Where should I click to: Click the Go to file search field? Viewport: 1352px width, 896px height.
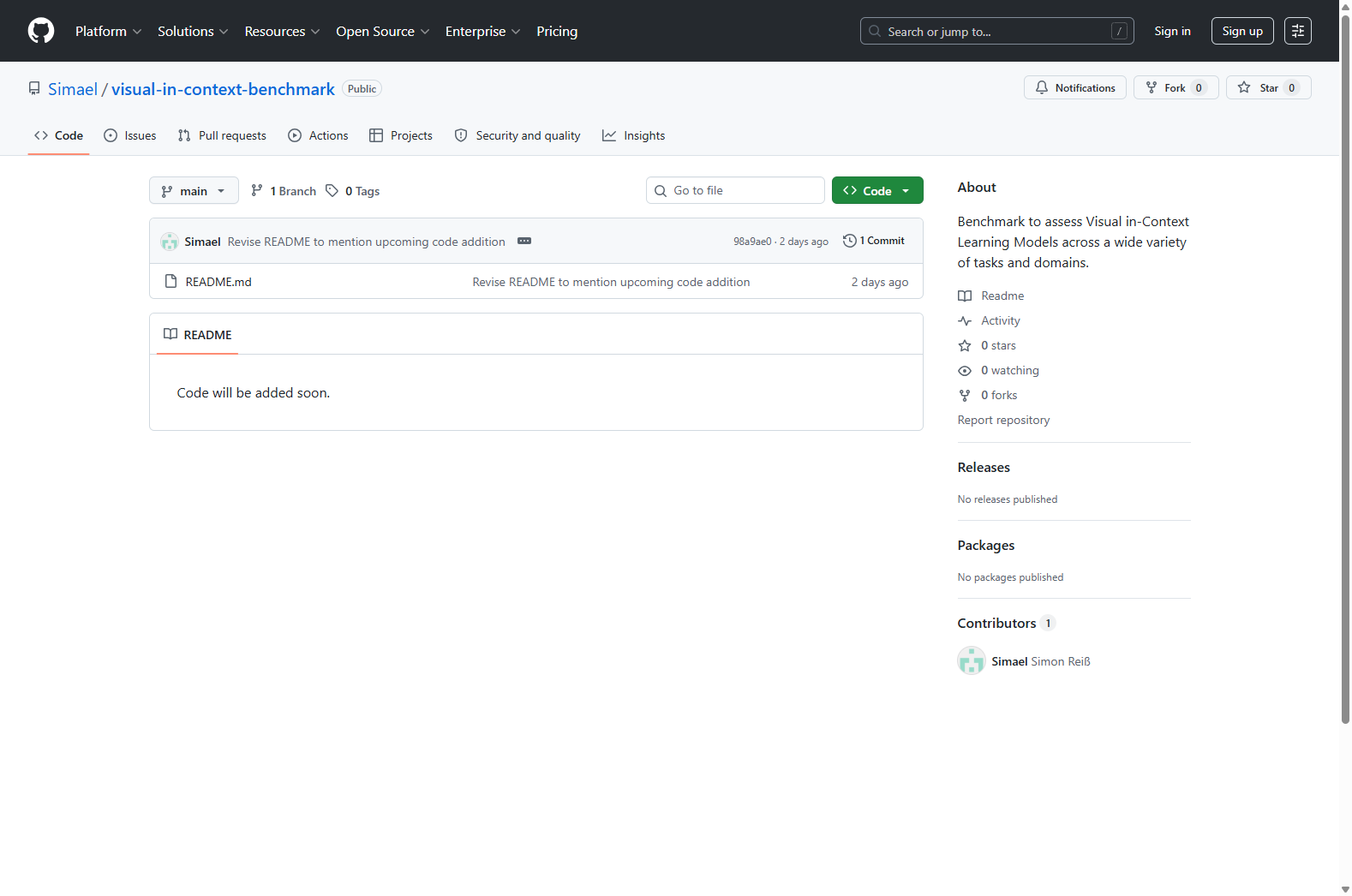[735, 190]
